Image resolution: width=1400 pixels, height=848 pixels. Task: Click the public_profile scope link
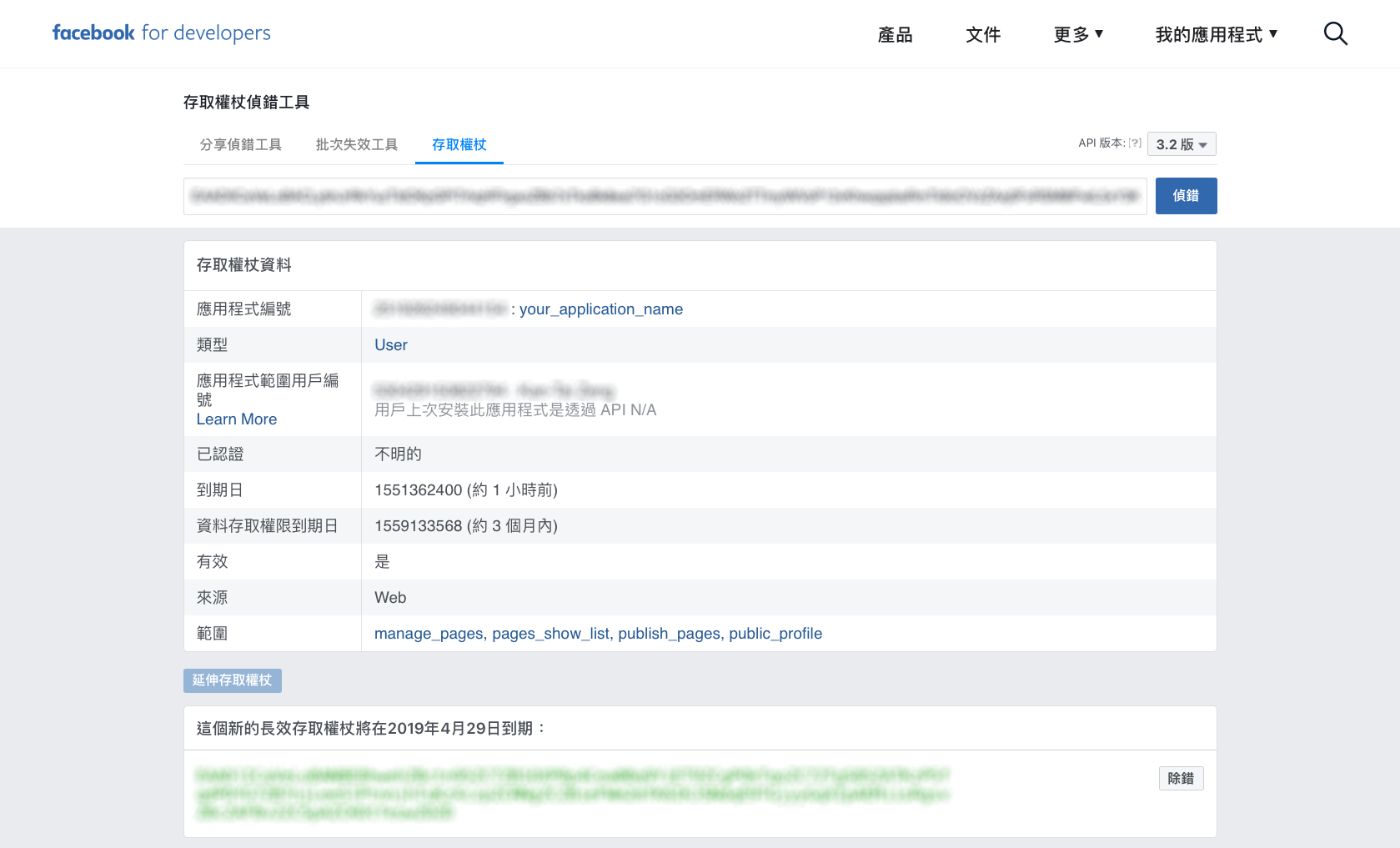[775, 634]
